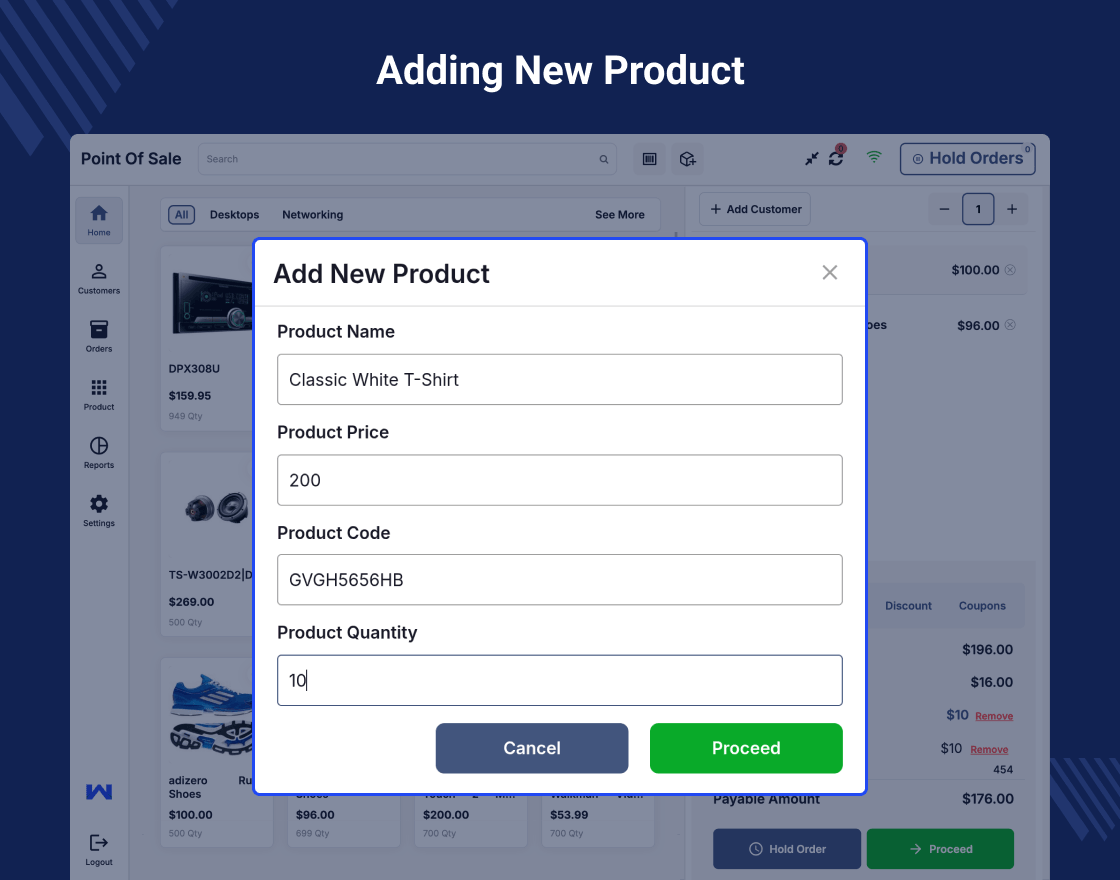Click the green Proceed dialog button
The image size is (1120, 880).
(746, 748)
